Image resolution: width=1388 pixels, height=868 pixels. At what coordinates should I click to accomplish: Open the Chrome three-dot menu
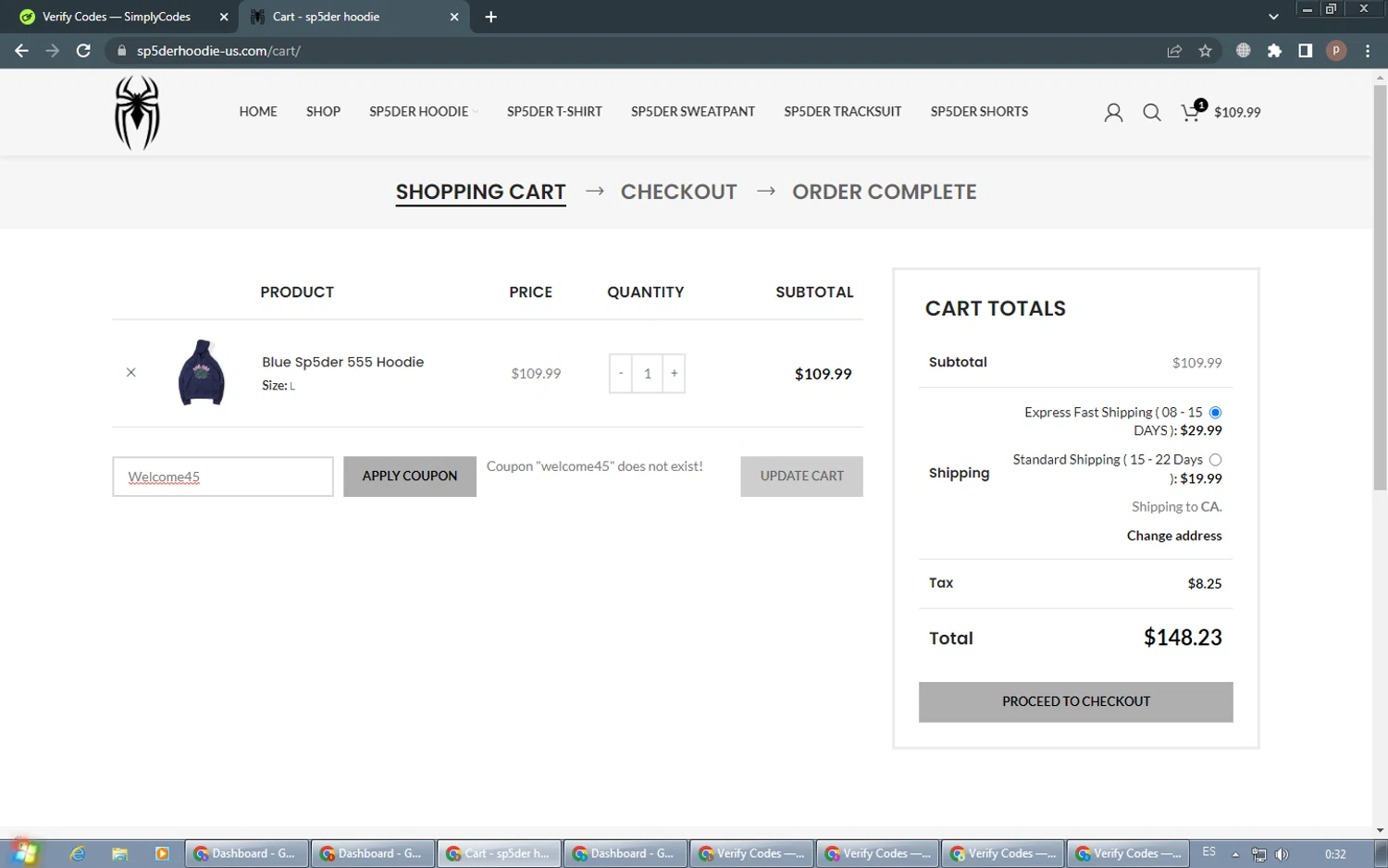(1367, 51)
